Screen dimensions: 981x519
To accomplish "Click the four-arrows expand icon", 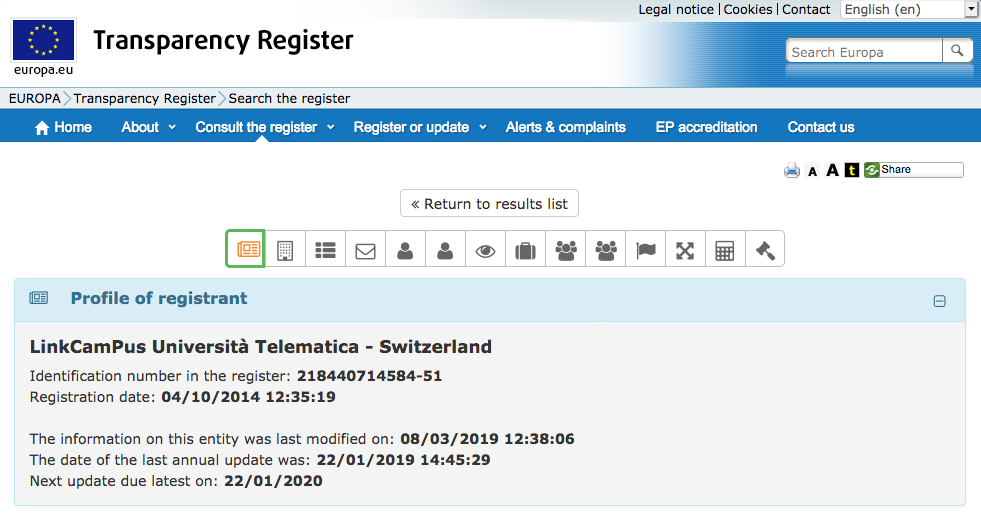I will click(685, 250).
